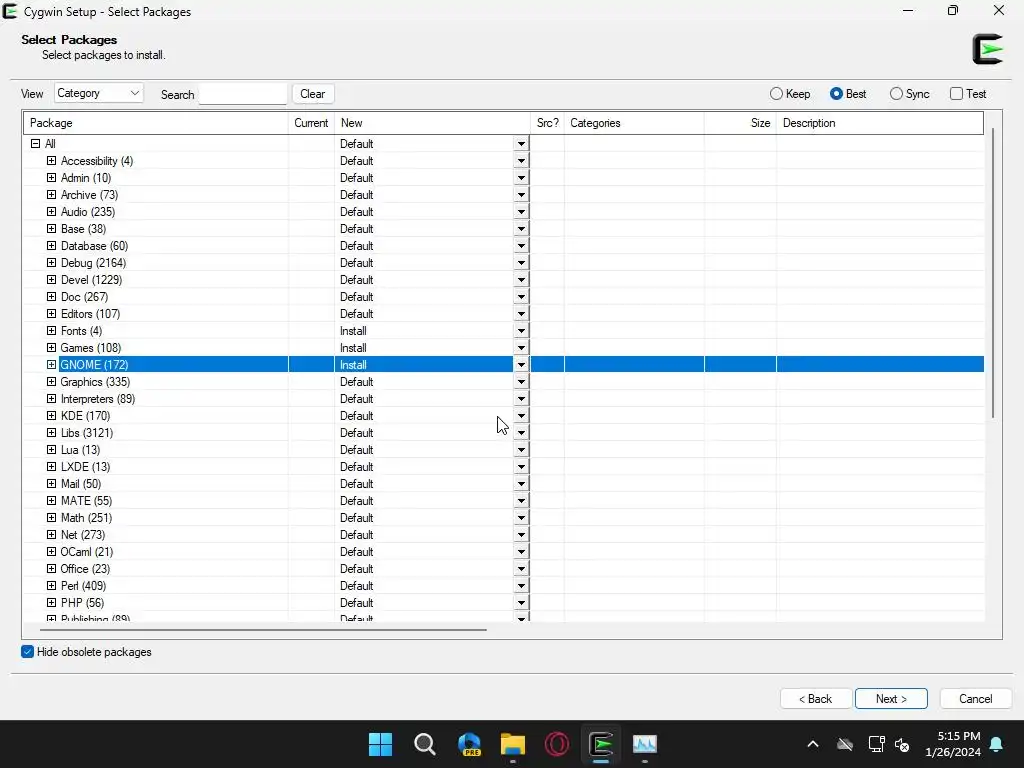Expand the Accessibility (4) category
The width and height of the screenshot is (1024, 768).
click(52, 161)
